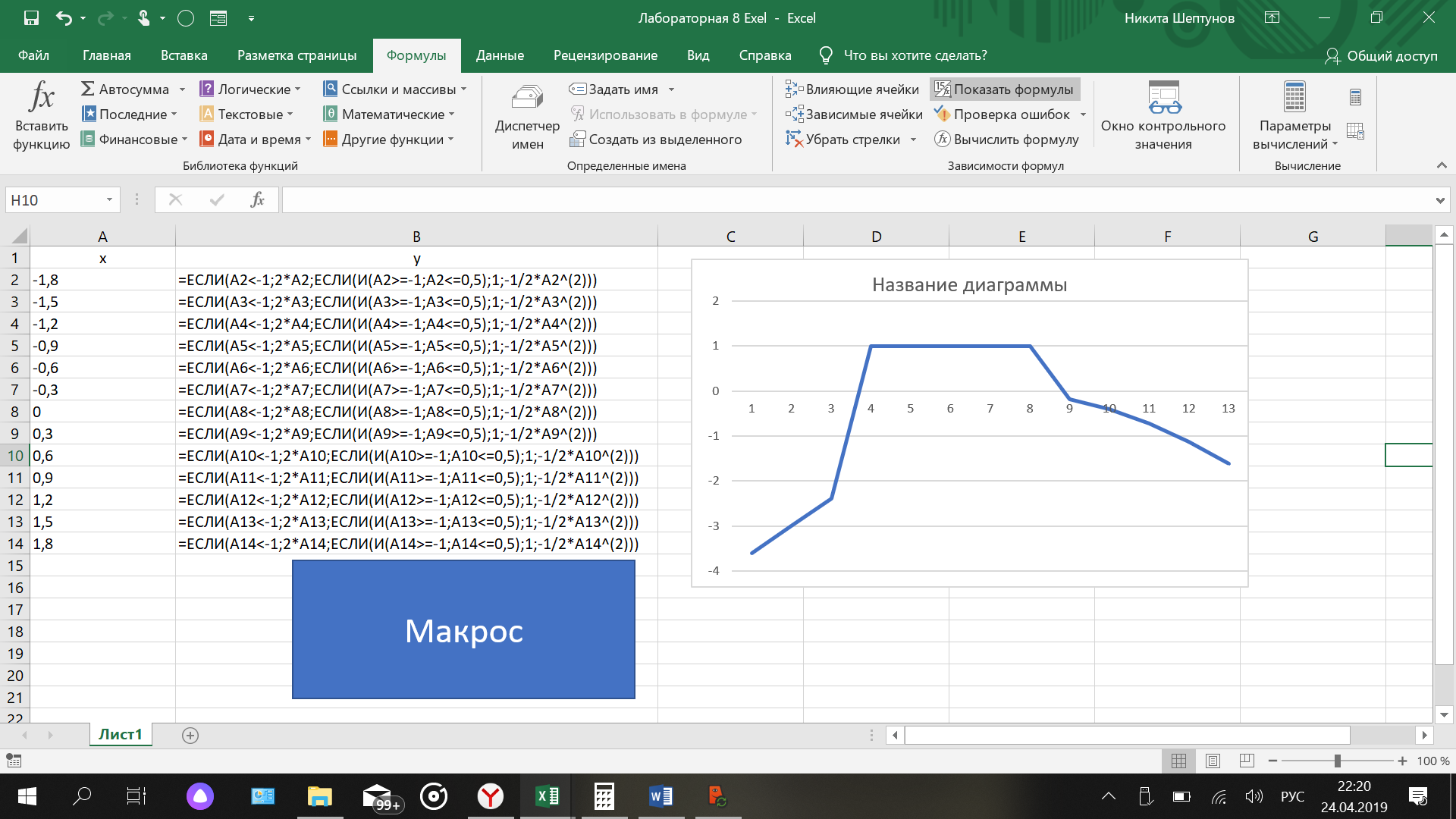Click Создать из выделенного
Screen dimensions: 1456x819
656,139
